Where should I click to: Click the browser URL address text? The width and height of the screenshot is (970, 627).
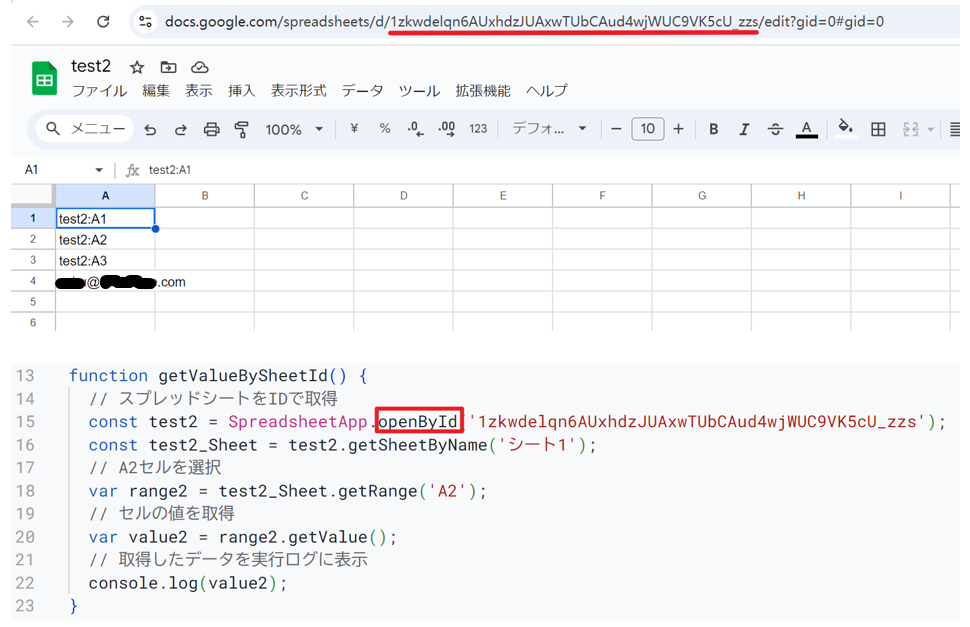(x=524, y=22)
